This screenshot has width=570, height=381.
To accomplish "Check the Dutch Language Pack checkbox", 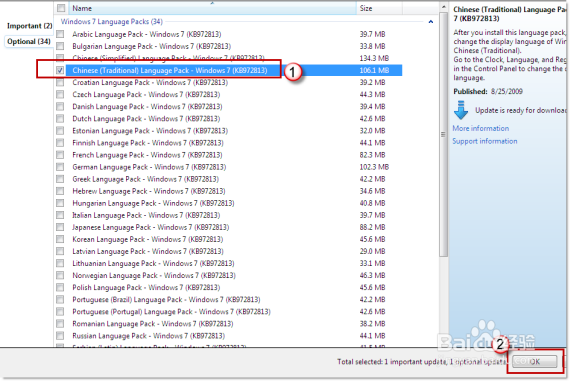I will 60,119.
